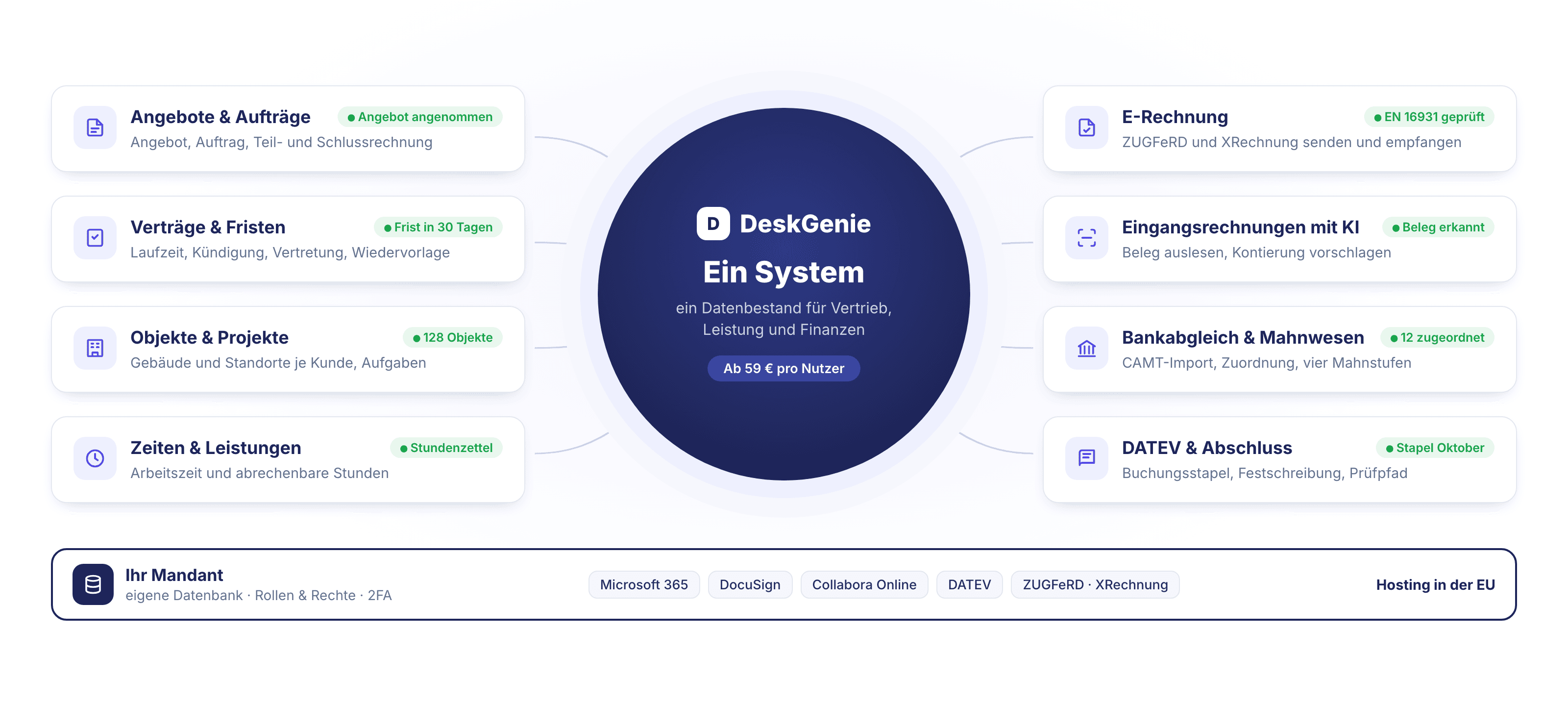Click the message icon for DATEV & Abschluss
Screen dimensions: 1568x706
(1086, 458)
